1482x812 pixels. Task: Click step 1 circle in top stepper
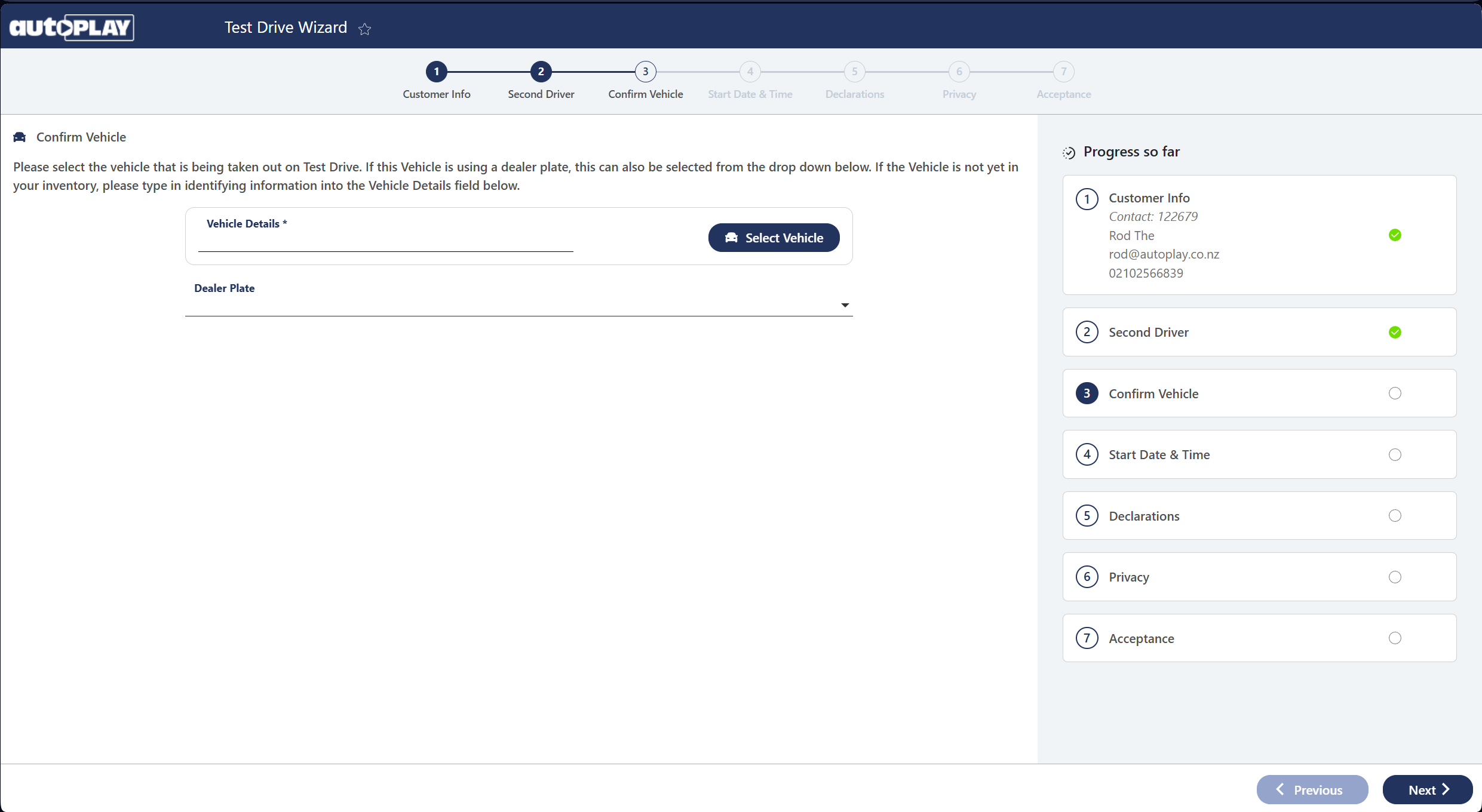(437, 72)
